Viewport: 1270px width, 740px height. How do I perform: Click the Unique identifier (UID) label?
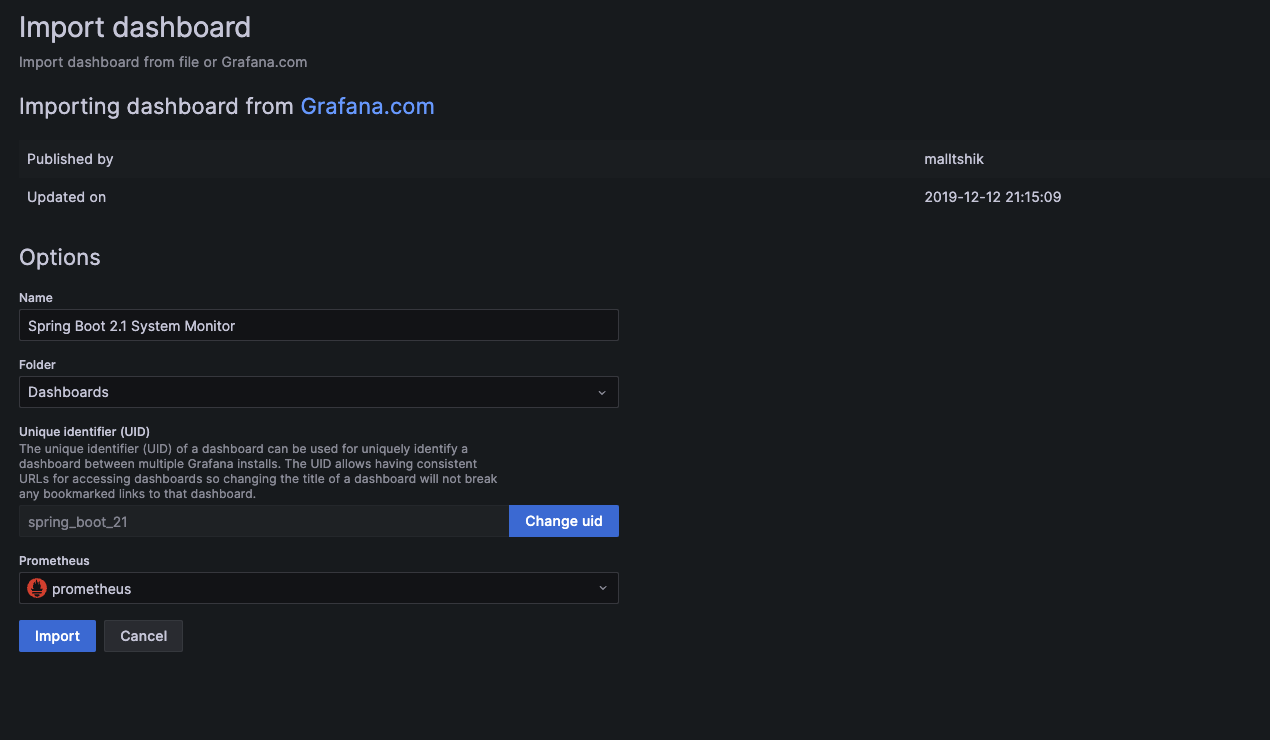pos(84,431)
